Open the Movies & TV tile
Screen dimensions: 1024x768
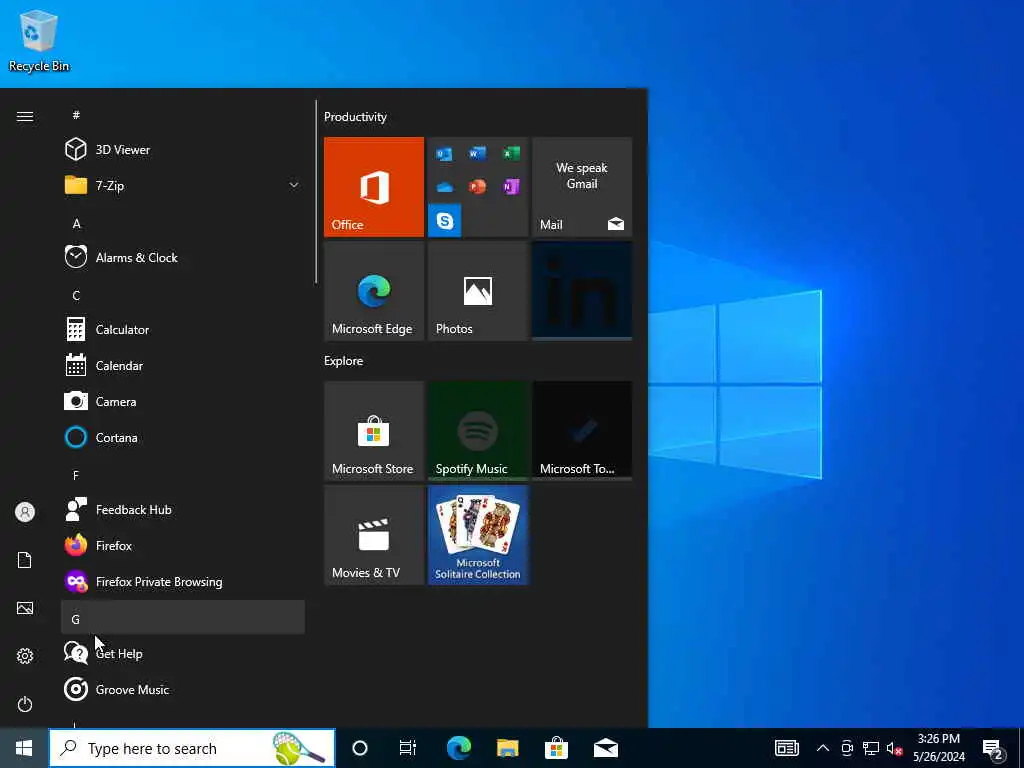tap(374, 535)
